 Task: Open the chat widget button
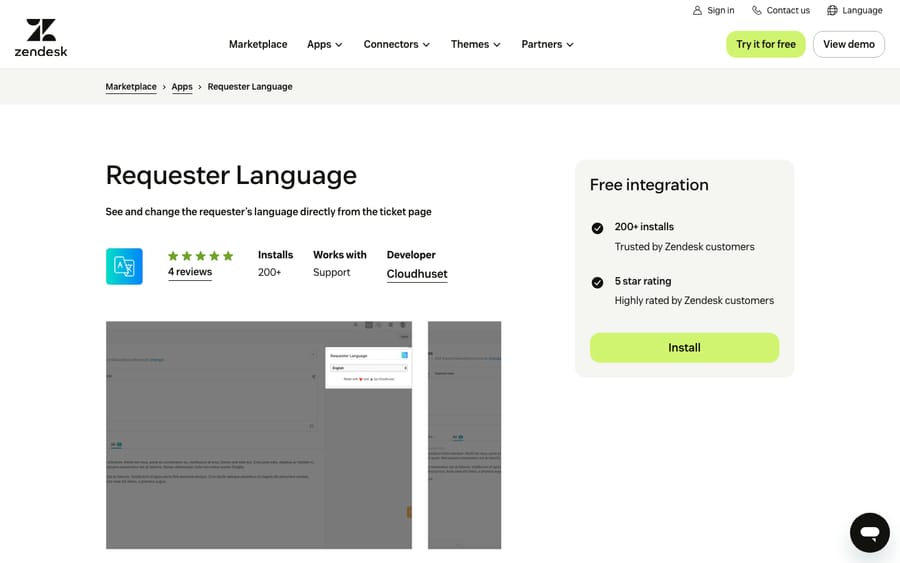[x=870, y=533]
